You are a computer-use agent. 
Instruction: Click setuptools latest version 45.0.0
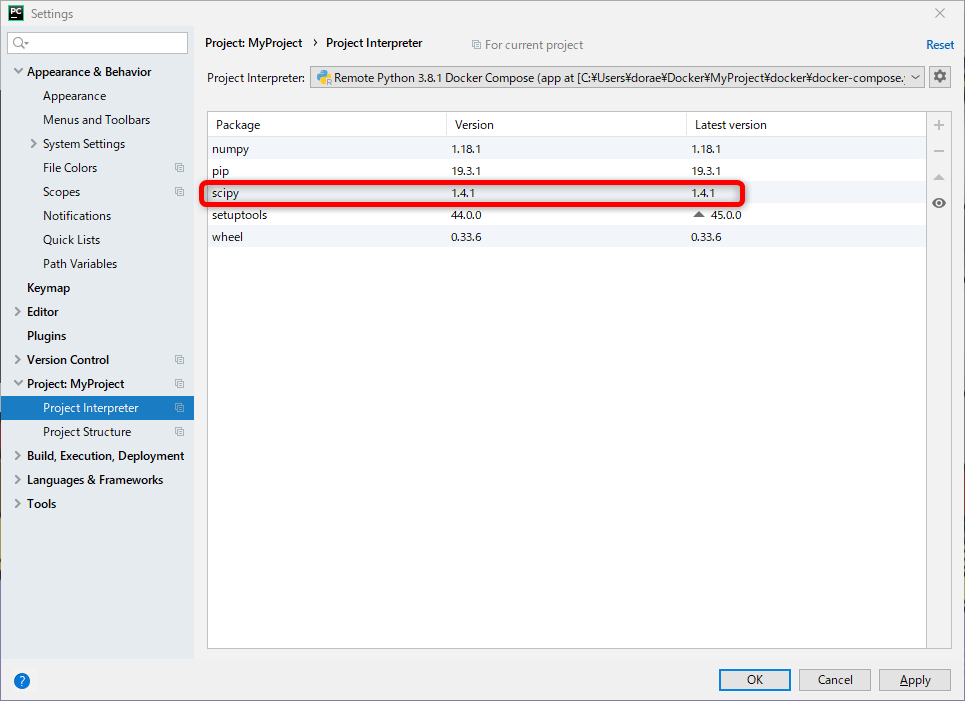(726, 215)
